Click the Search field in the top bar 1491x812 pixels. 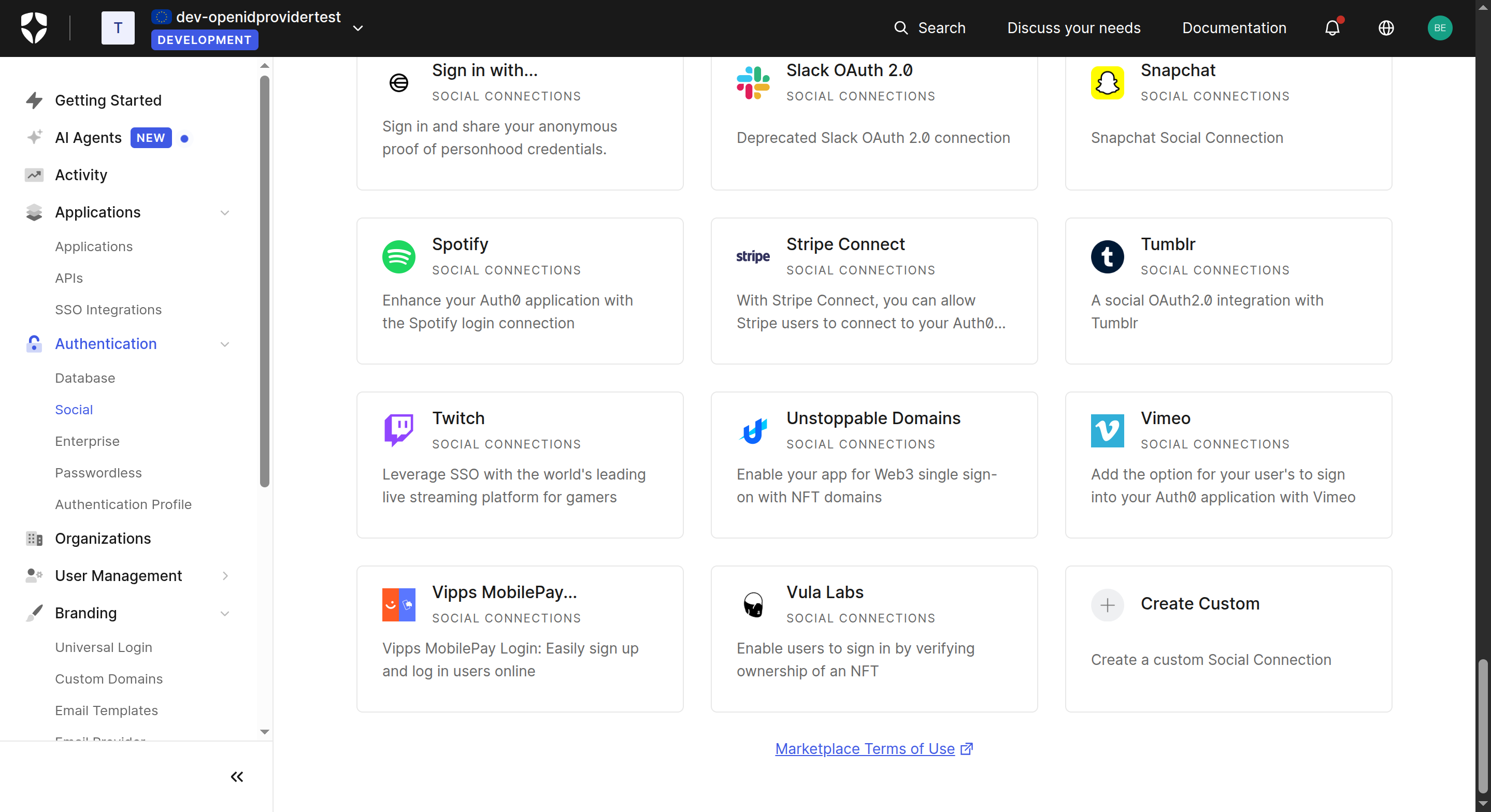click(929, 28)
